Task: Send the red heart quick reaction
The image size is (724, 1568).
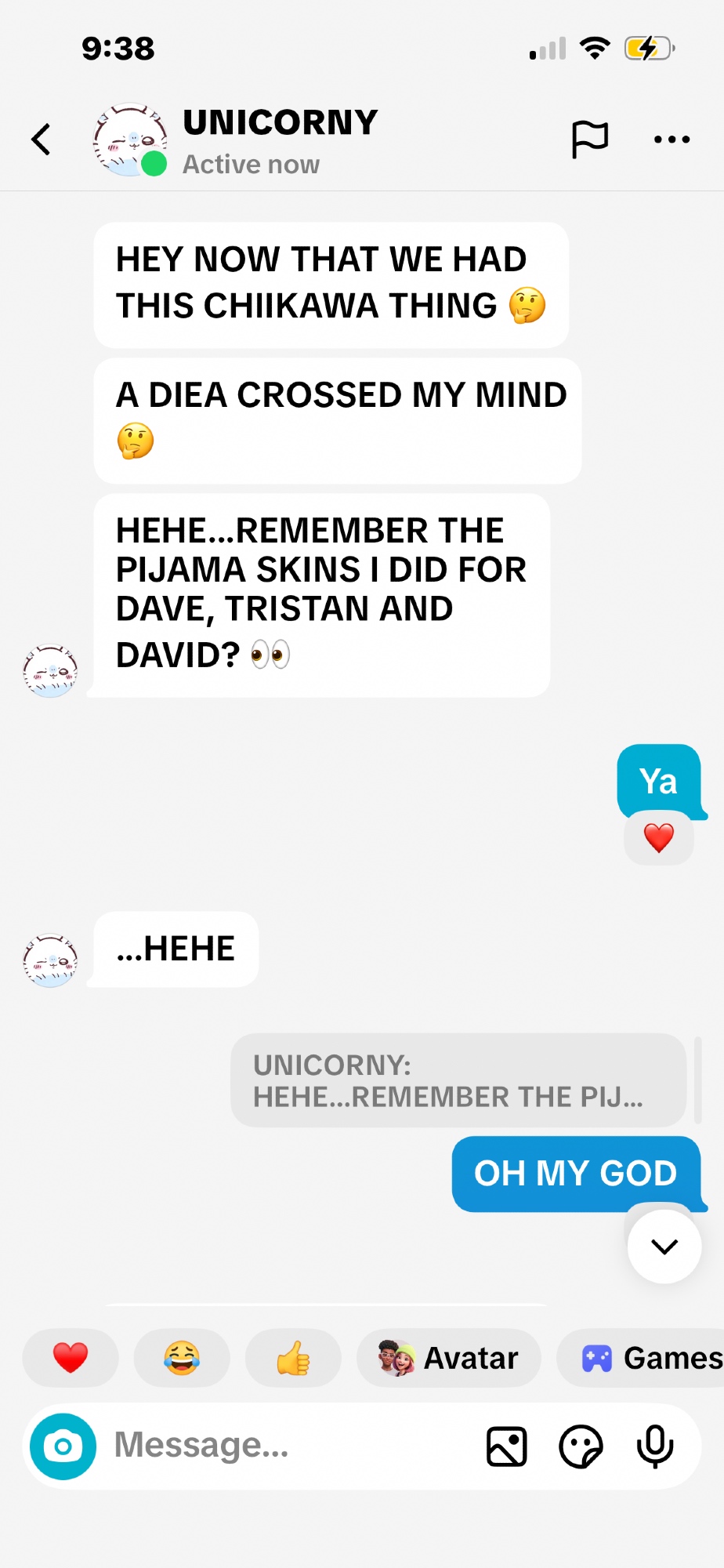Action: click(x=71, y=1358)
